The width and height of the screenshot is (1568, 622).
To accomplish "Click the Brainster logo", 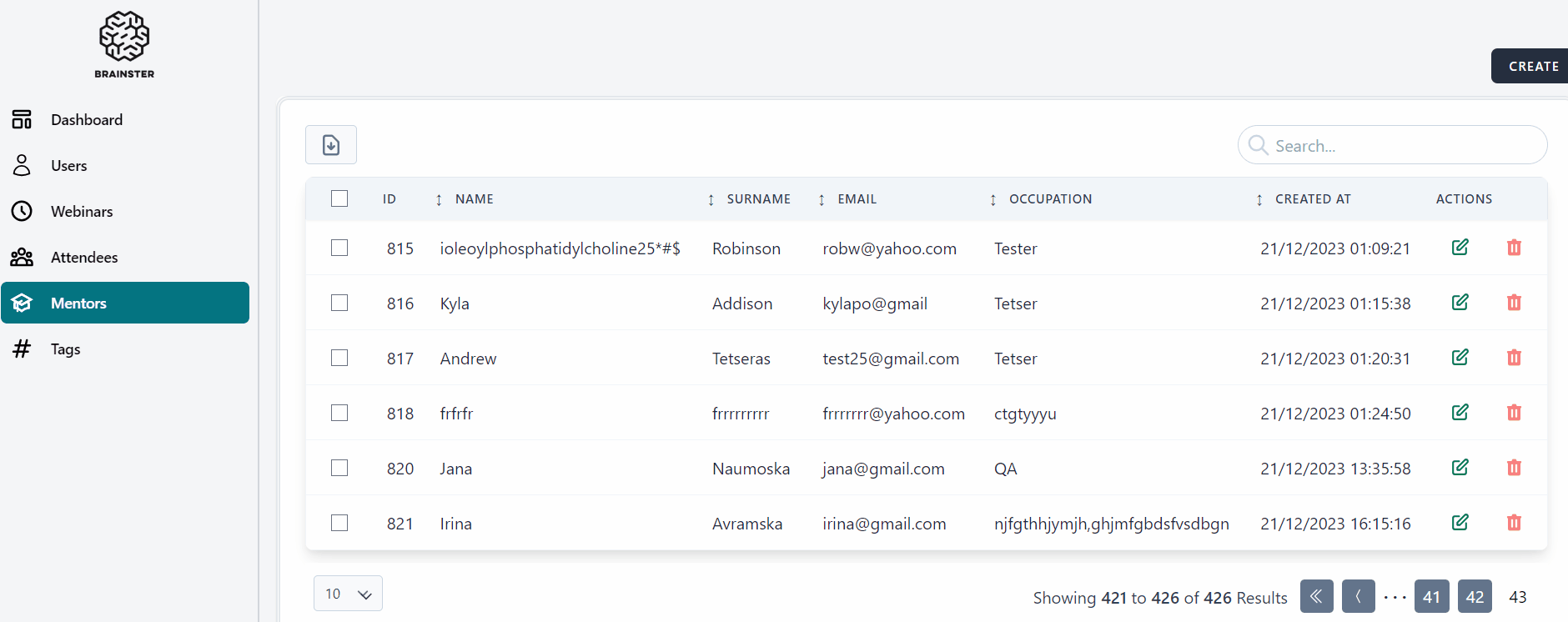I will pyautogui.click(x=124, y=45).
